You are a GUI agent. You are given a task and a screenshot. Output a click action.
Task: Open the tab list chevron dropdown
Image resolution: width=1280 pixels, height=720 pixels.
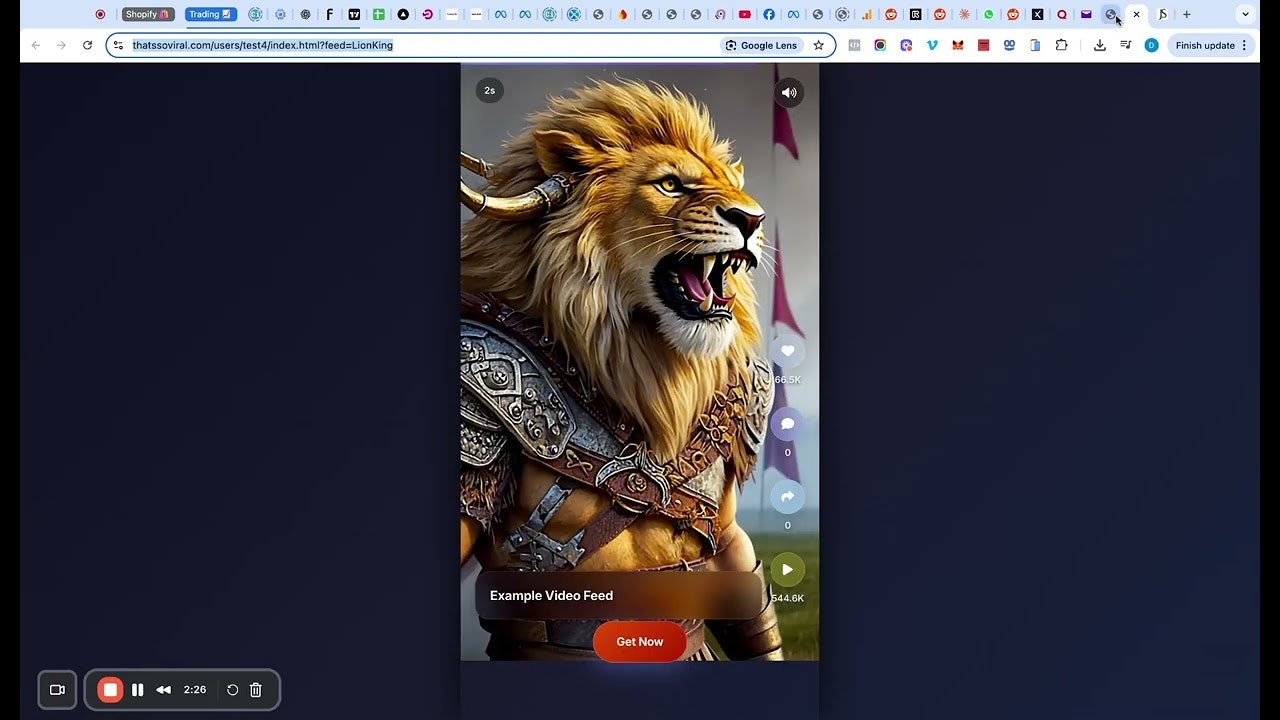coord(1245,14)
